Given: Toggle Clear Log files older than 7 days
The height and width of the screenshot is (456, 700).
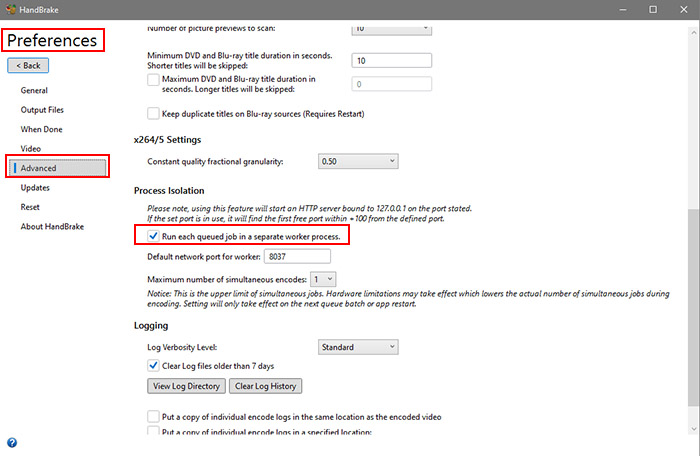Looking at the screenshot, I should 153,365.
